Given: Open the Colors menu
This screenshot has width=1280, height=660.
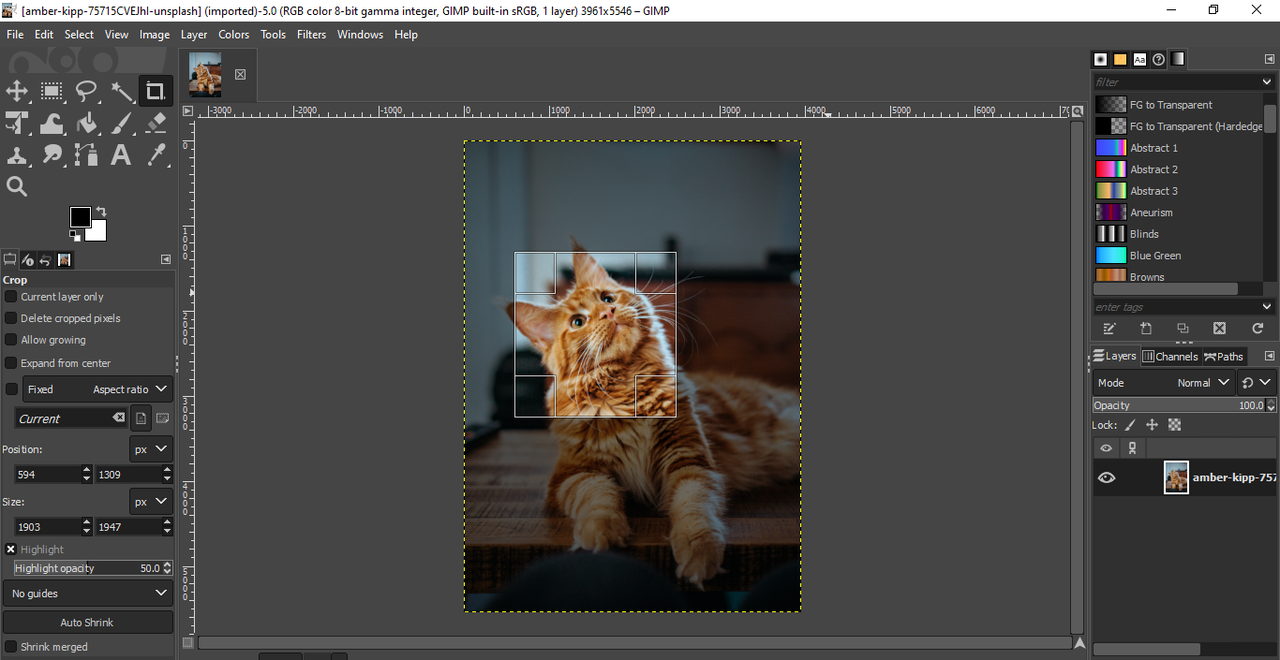Looking at the screenshot, I should pyautogui.click(x=234, y=34).
